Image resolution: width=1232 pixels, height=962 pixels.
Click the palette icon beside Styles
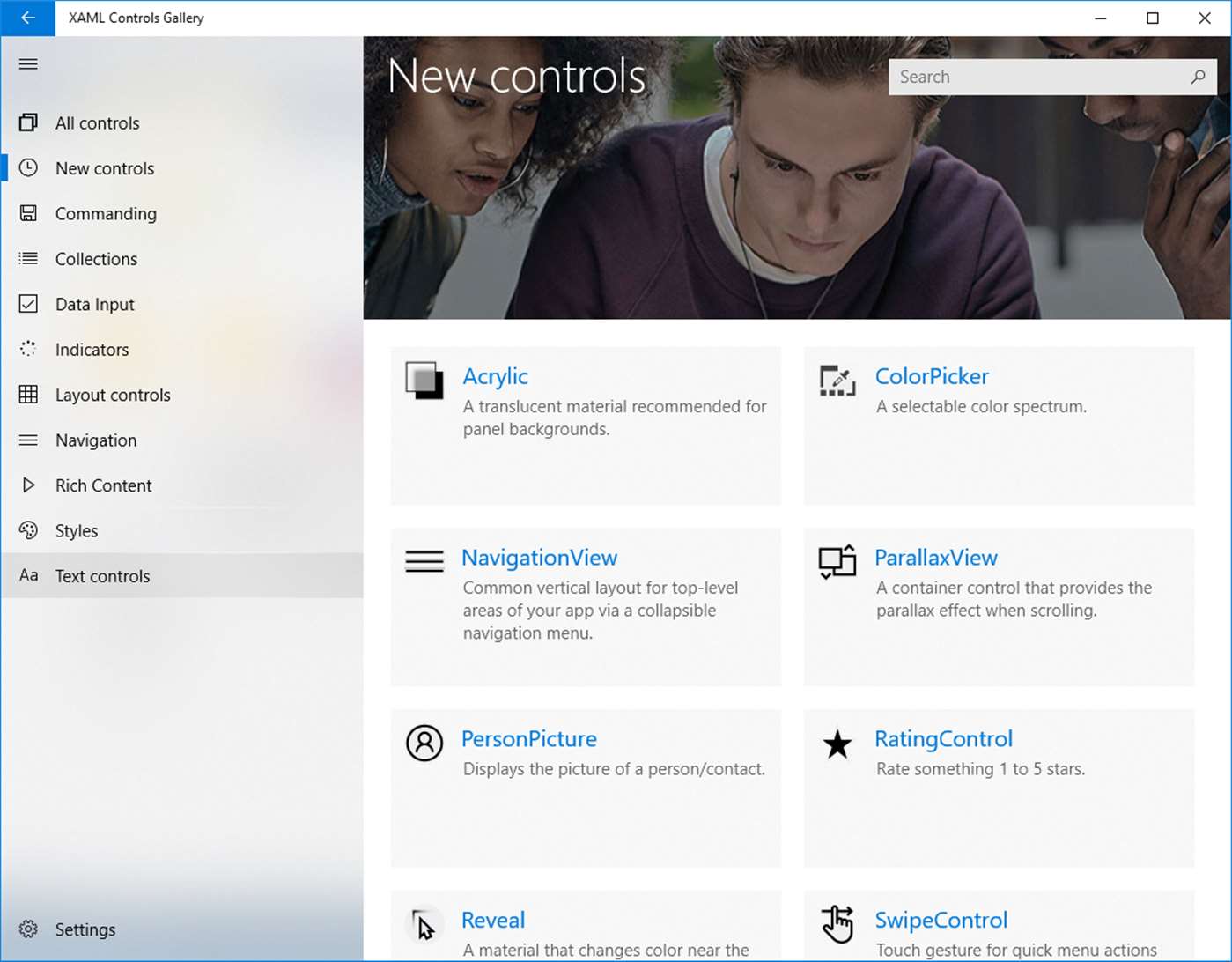pyautogui.click(x=28, y=530)
